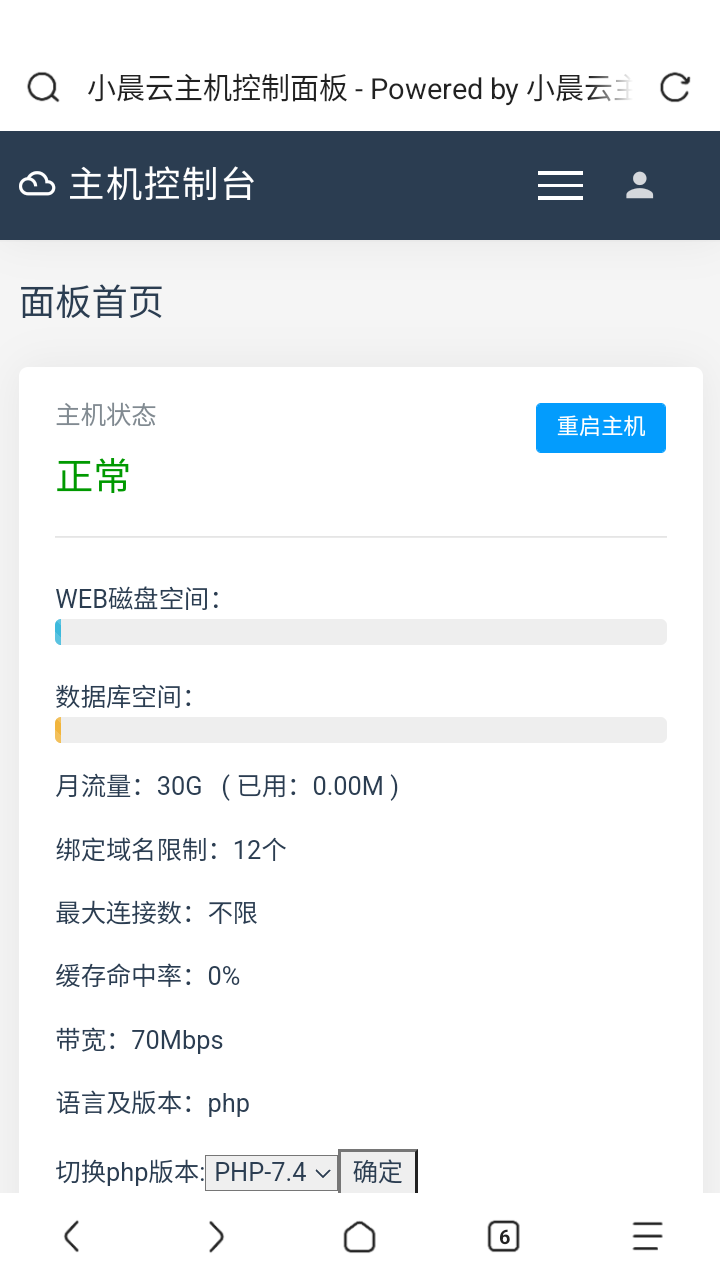Click the 重启主机 restart button
The height and width of the screenshot is (1280, 720).
(601, 428)
